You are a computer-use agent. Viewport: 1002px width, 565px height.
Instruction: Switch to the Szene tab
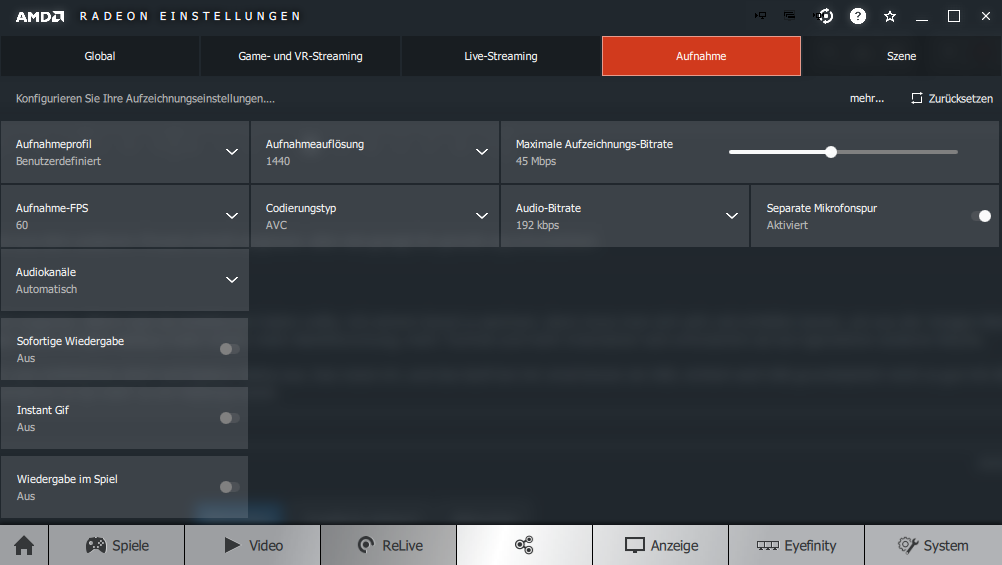click(901, 56)
